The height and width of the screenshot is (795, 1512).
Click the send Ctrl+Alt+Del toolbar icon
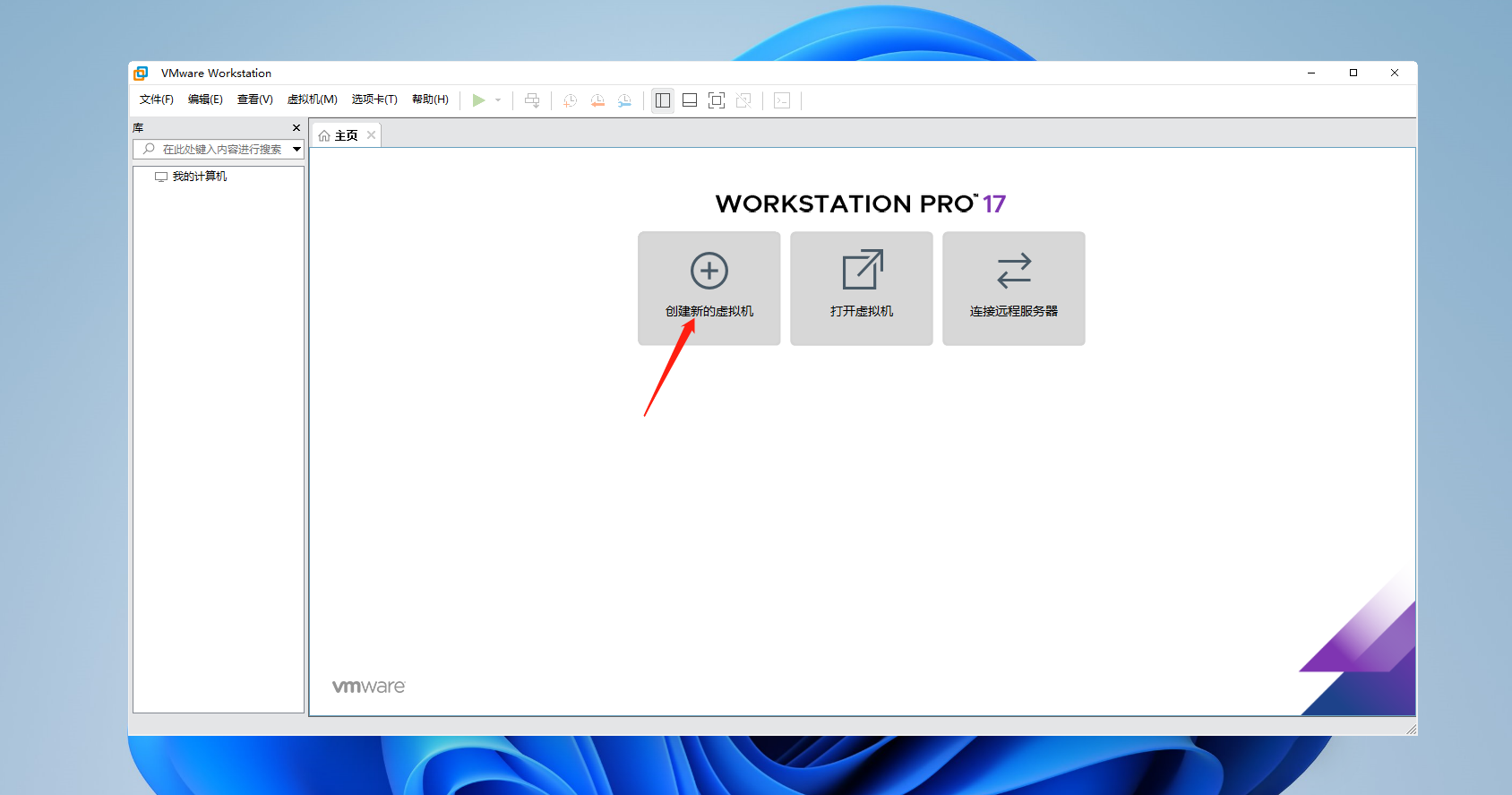[x=532, y=100]
